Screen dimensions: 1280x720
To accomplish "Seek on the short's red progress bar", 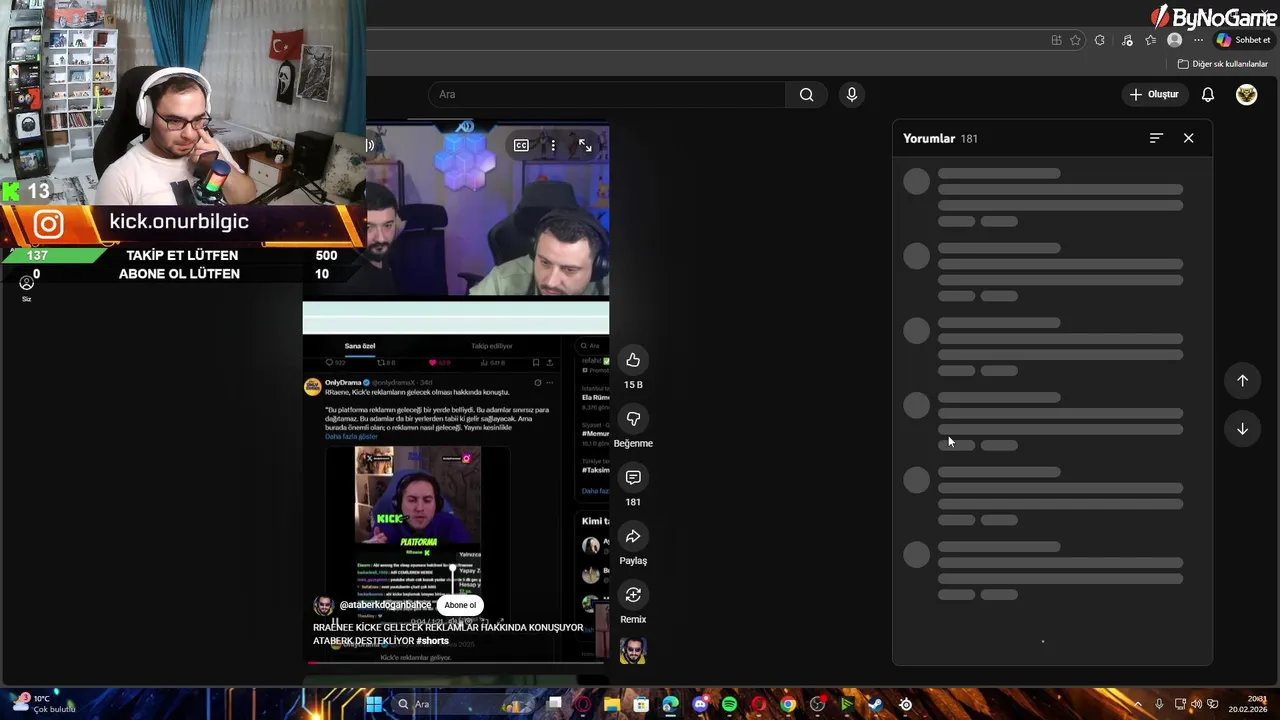I will tap(456, 662).
